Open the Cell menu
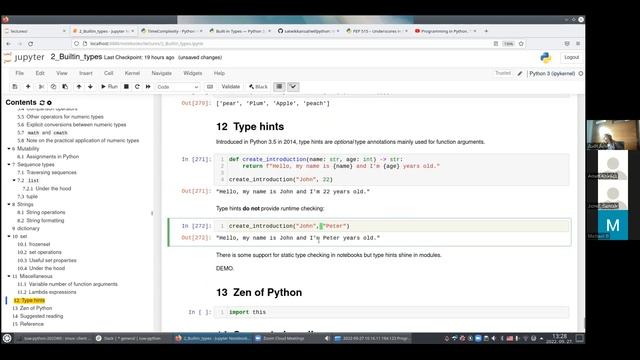This screenshot has width=640, height=360. tap(109, 73)
